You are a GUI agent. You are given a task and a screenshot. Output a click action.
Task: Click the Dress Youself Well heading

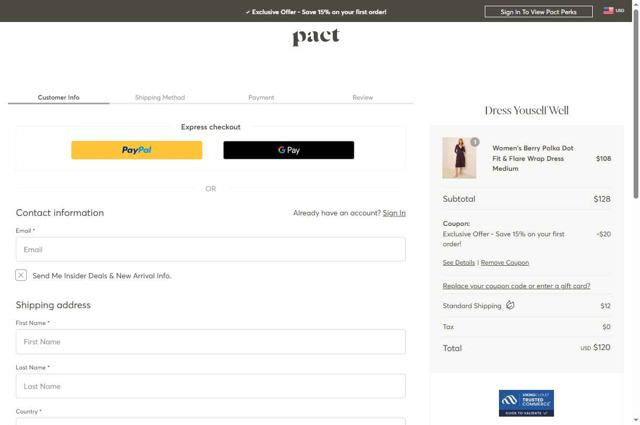click(x=527, y=110)
